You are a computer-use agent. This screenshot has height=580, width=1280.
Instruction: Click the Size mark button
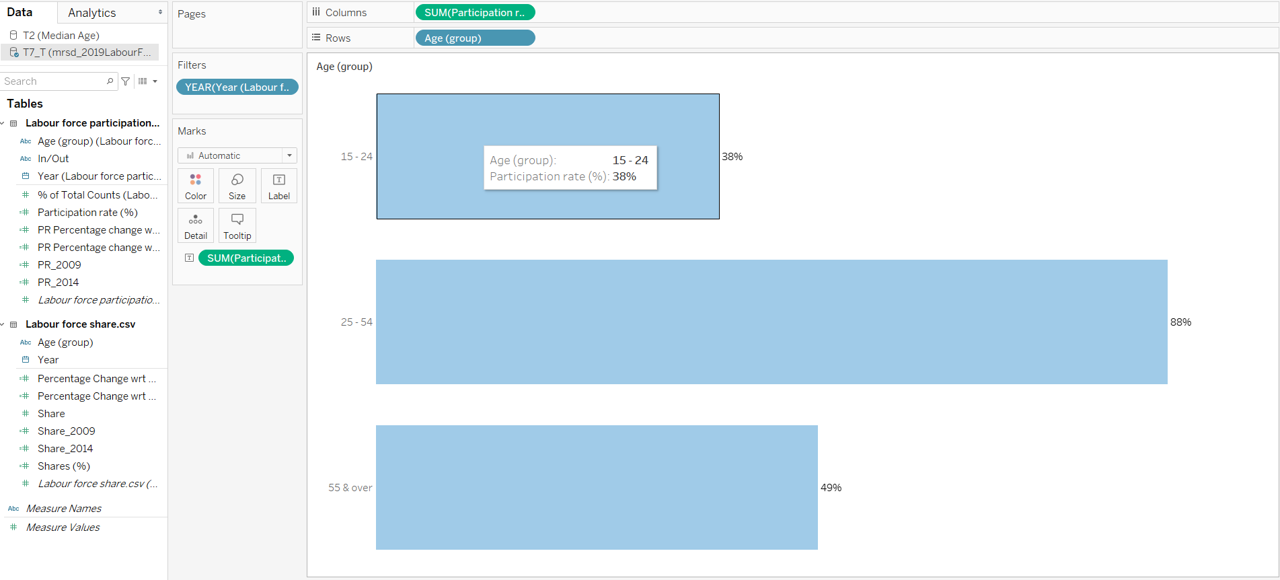[x=237, y=185]
